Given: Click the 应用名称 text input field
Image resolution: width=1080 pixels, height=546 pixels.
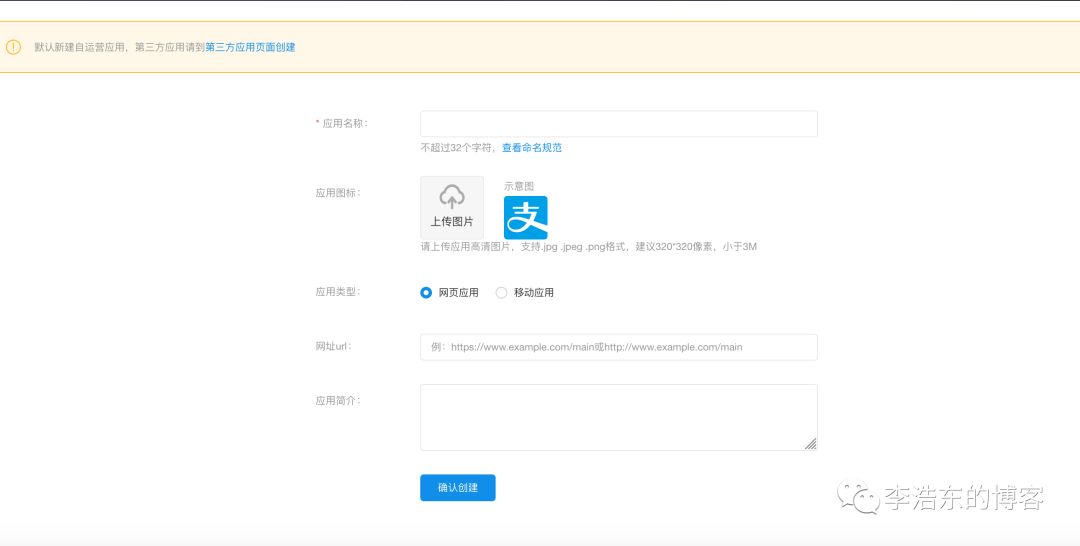Looking at the screenshot, I should click(619, 124).
